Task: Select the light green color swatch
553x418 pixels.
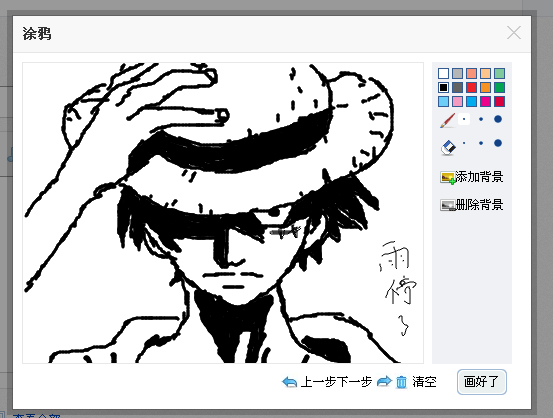Action: point(499,73)
